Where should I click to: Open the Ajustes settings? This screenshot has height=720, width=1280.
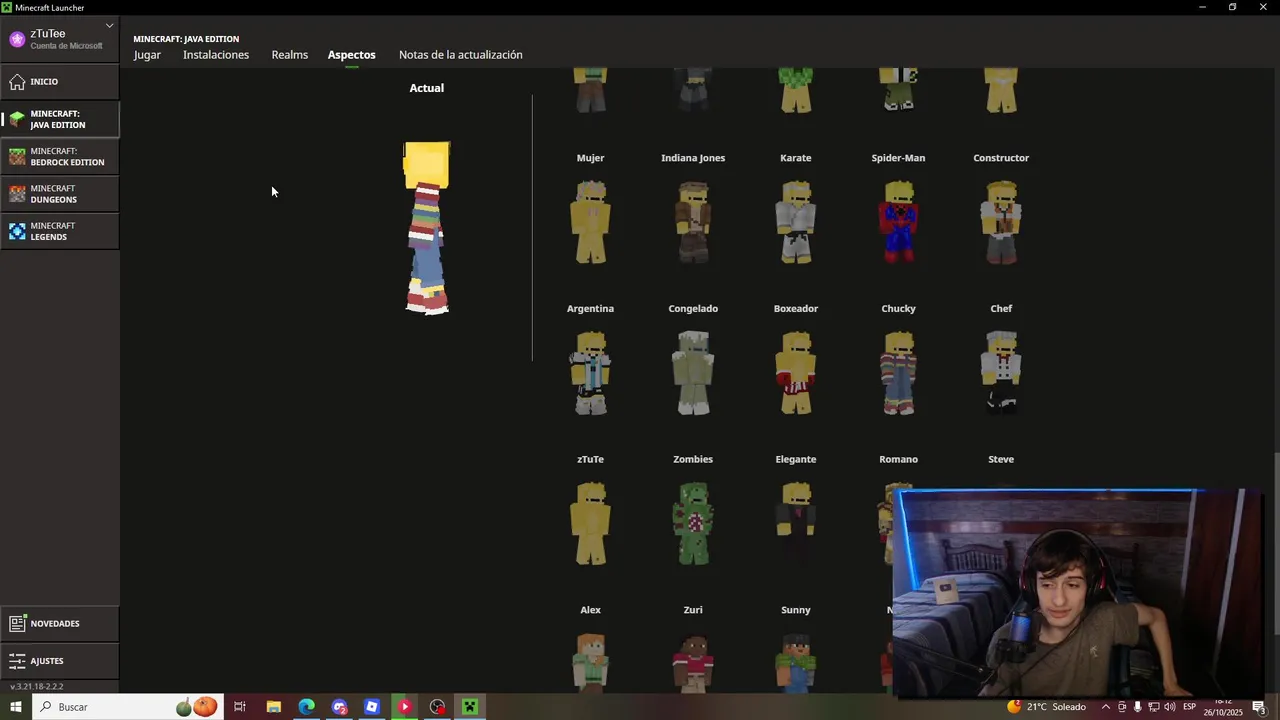[x=59, y=661]
